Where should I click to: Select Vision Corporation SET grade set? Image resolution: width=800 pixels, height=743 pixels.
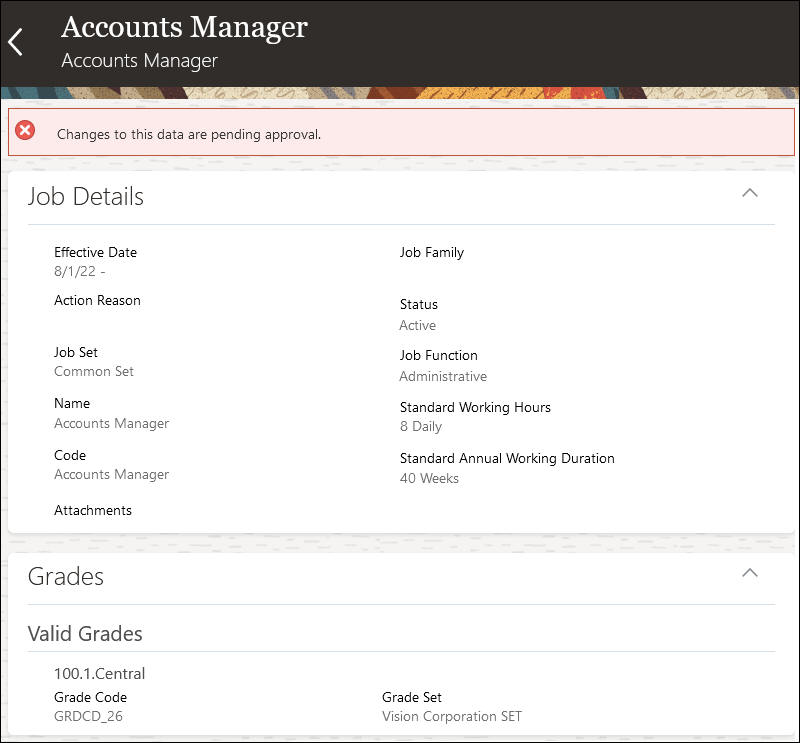(452, 716)
